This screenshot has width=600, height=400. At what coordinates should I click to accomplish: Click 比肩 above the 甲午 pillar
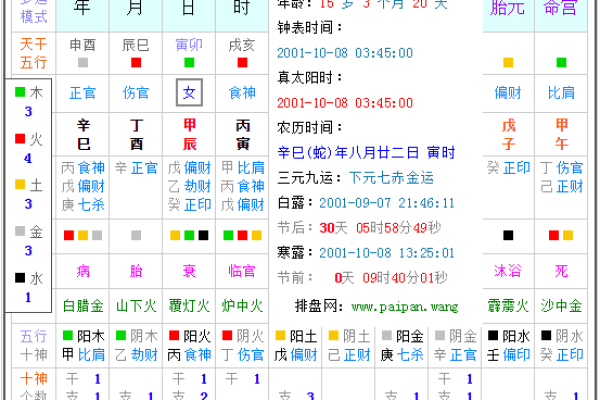[561, 93]
